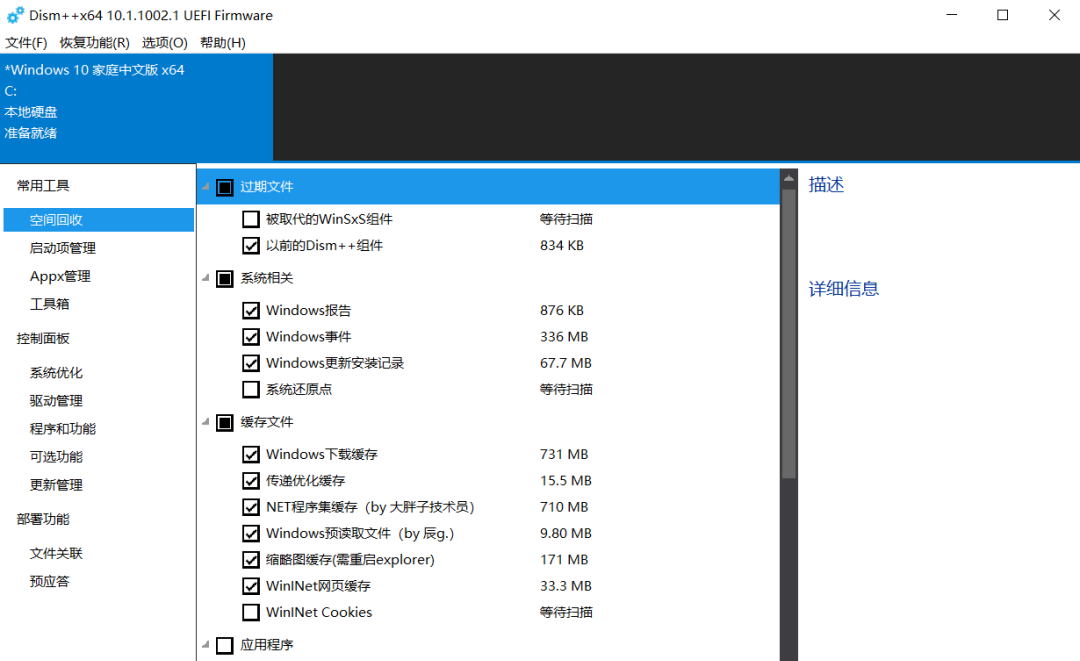Image resolution: width=1080 pixels, height=661 pixels.
Task: Click the 731 MB size value
Action: pyautogui.click(x=564, y=454)
